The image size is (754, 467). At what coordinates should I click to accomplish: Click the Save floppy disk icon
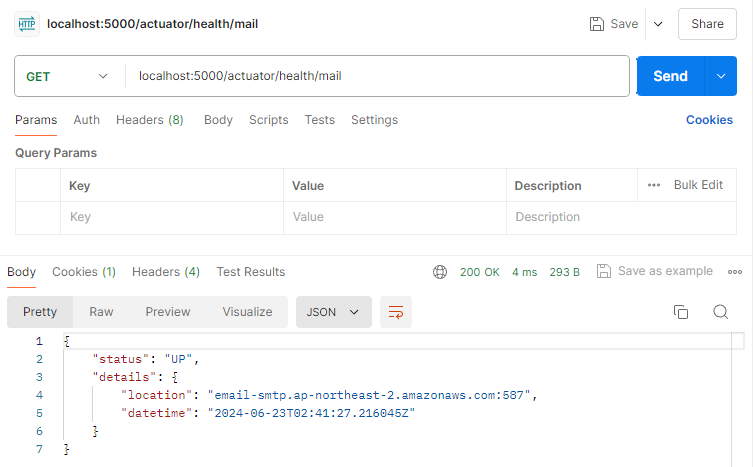click(597, 24)
